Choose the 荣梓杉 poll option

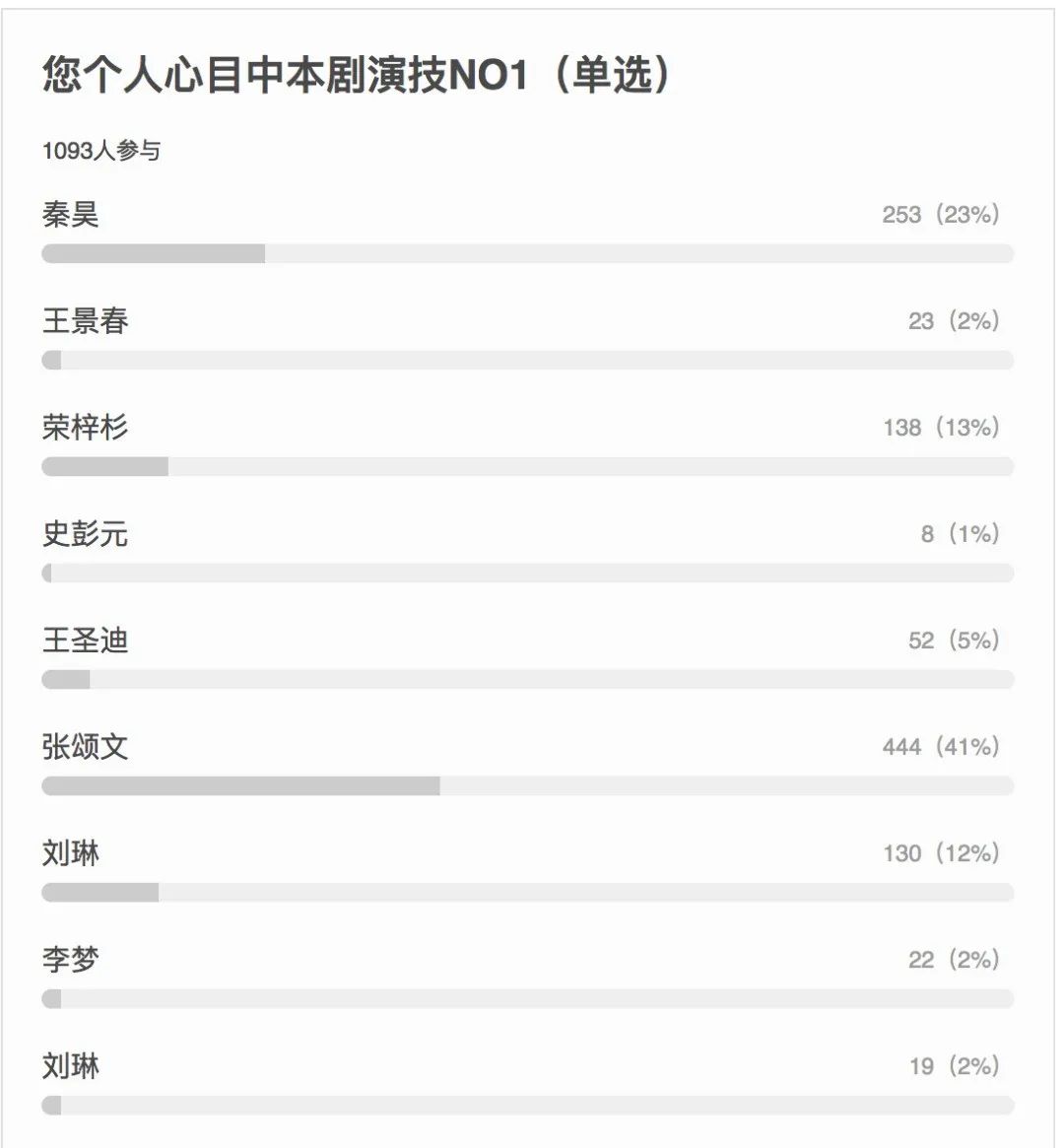tap(85, 428)
